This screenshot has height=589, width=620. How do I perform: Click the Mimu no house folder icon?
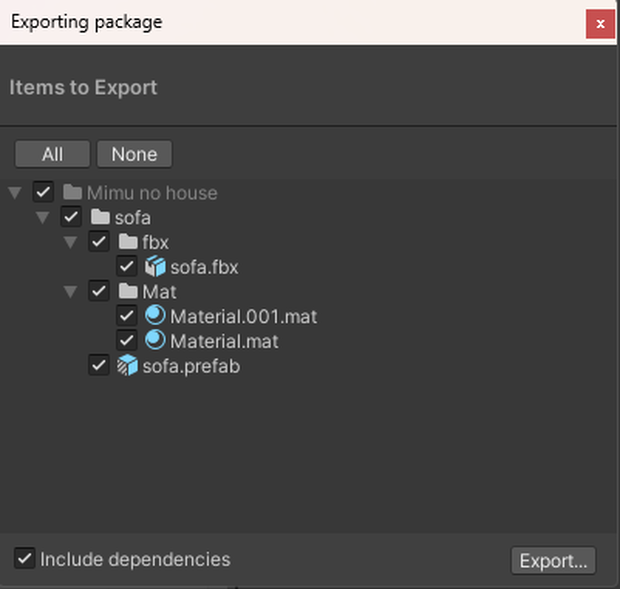pos(72,192)
